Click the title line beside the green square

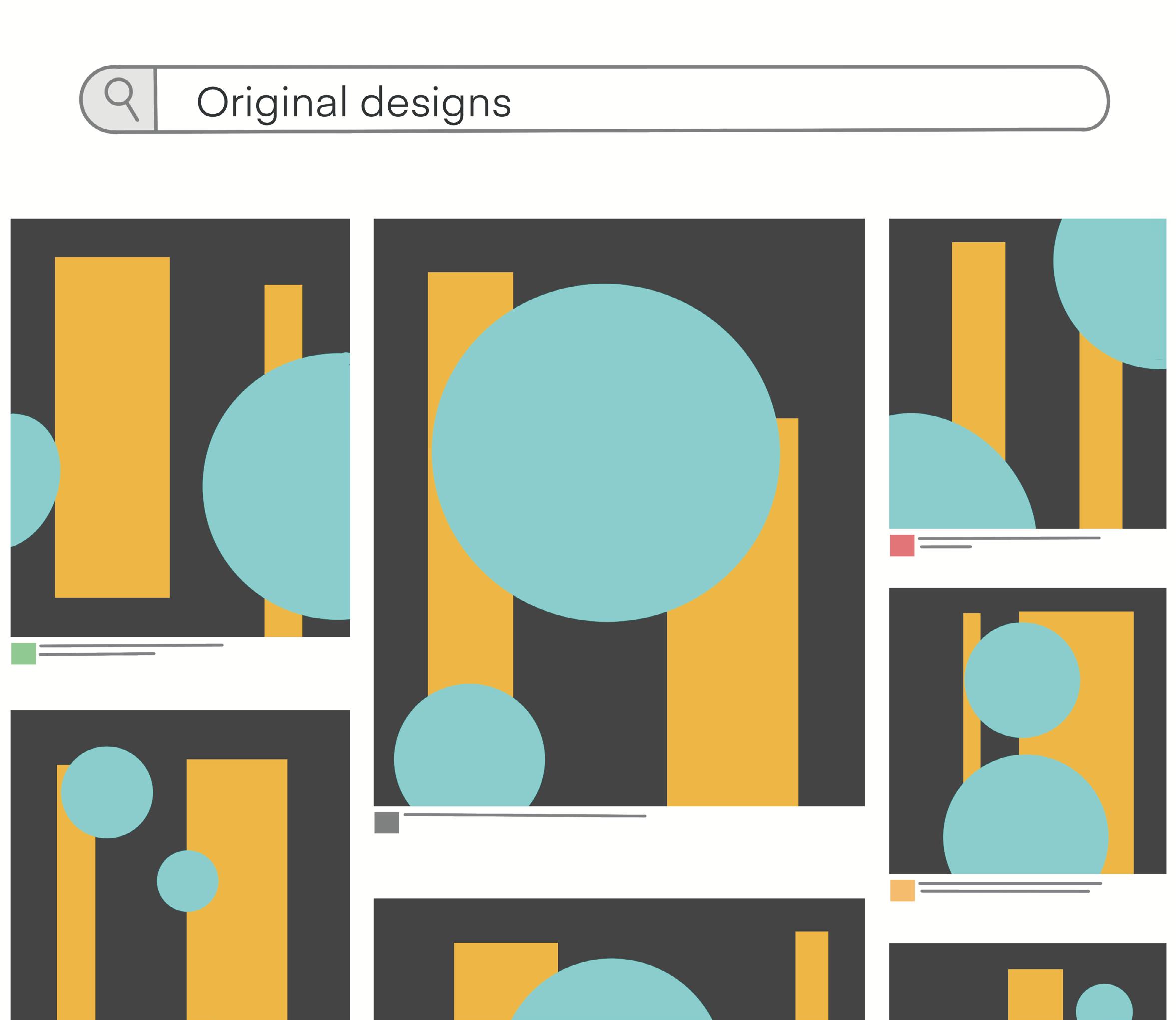[x=131, y=646]
